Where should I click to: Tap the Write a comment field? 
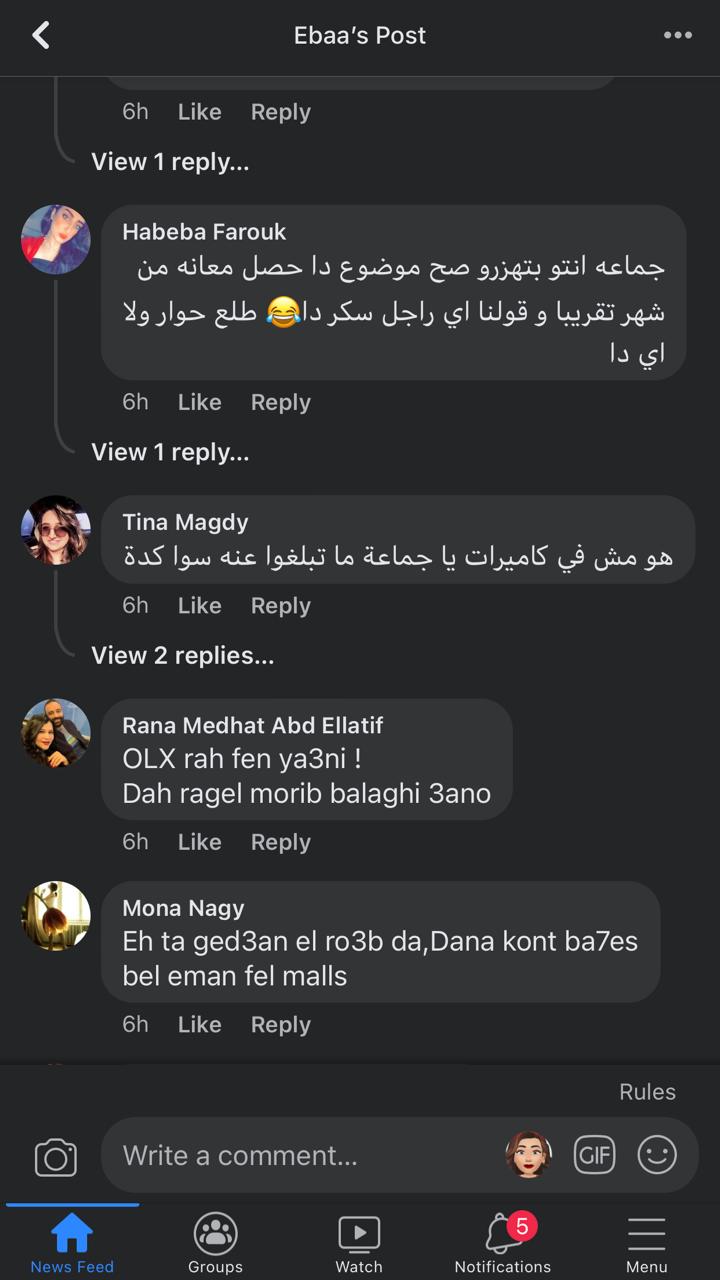point(300,1155)
